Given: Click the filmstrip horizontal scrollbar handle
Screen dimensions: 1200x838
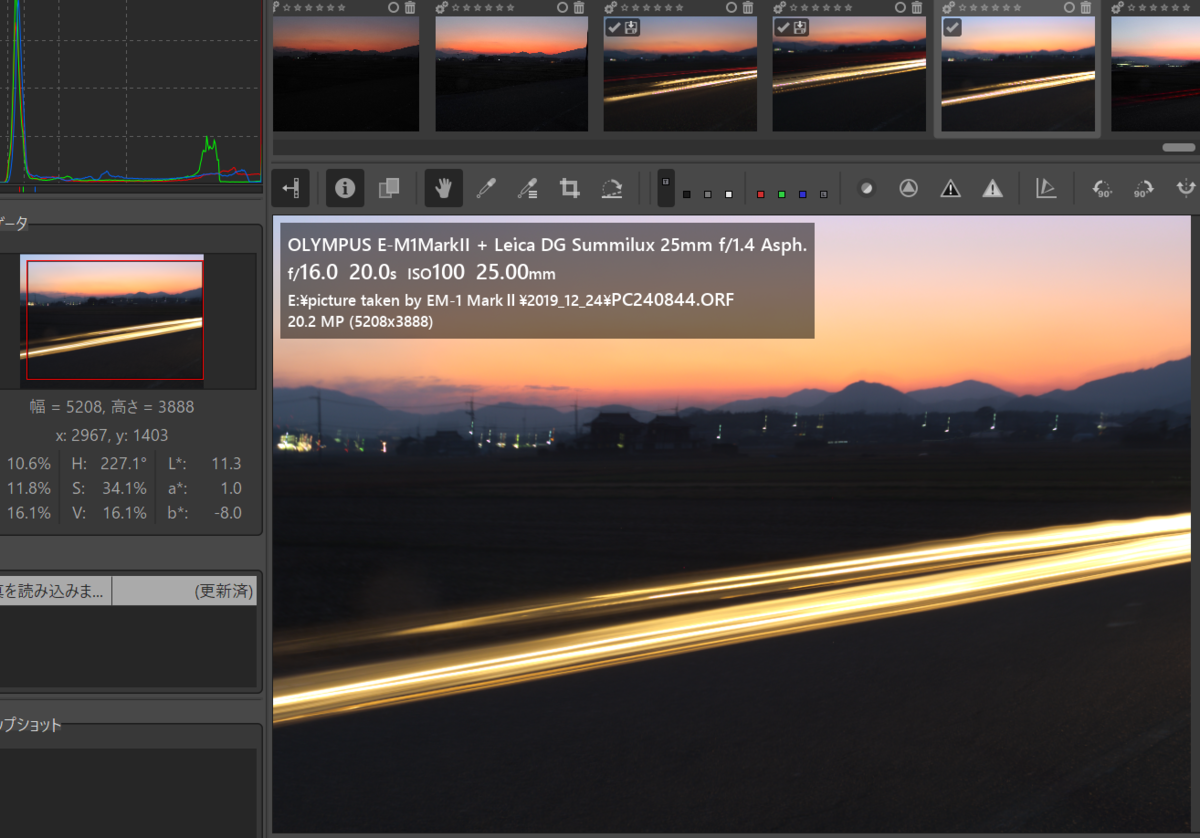Looking at the screenshot, I should click(1179, 147).
